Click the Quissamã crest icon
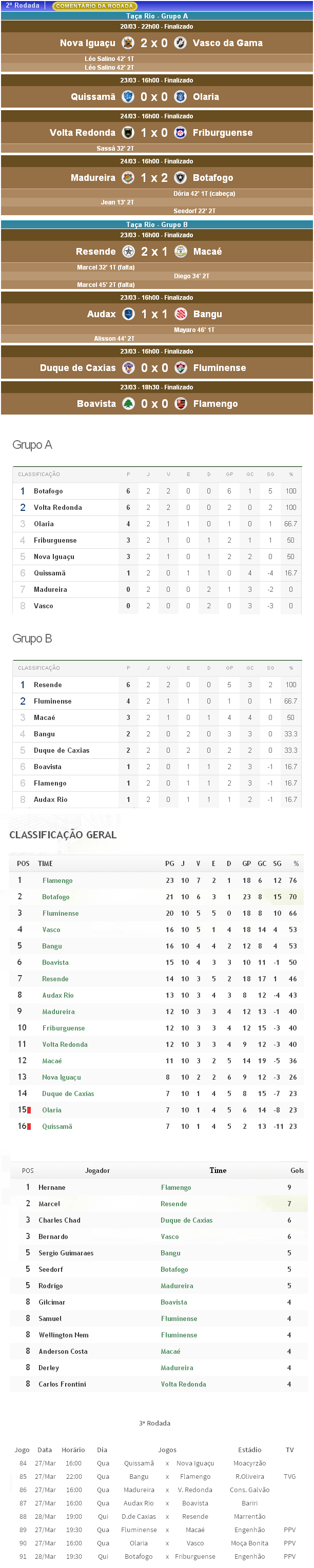The image size is (314, 1568). 128,97
